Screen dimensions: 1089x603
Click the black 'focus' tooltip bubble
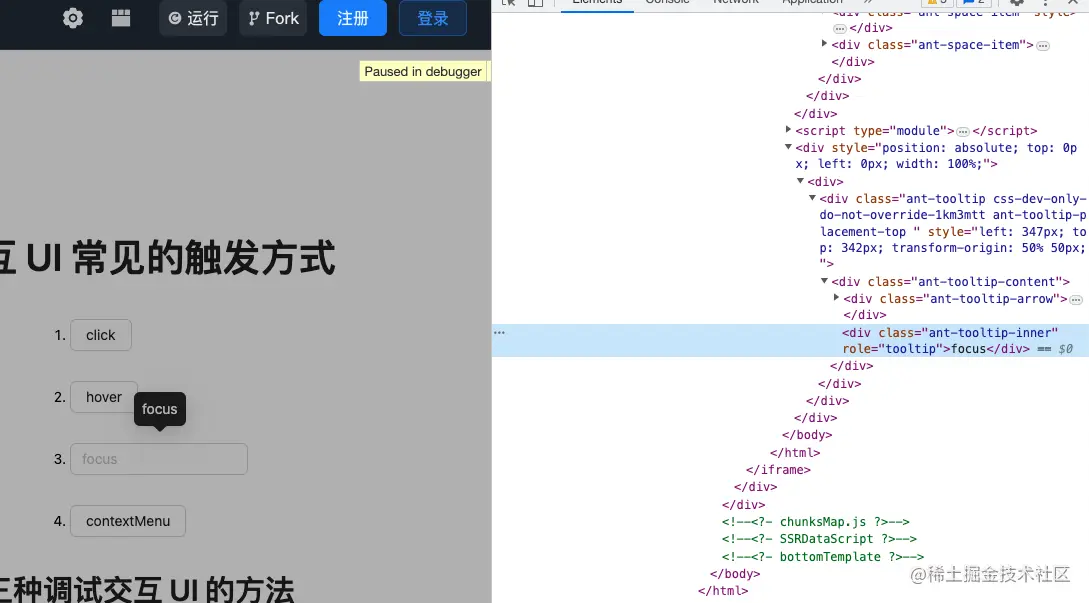160,409
